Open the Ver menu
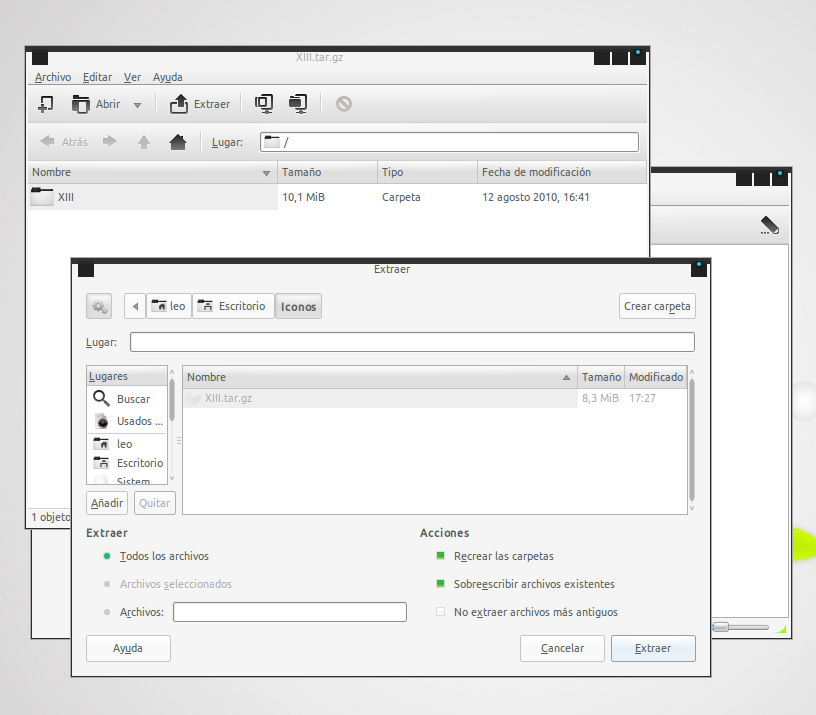 (x=132, y=77)
